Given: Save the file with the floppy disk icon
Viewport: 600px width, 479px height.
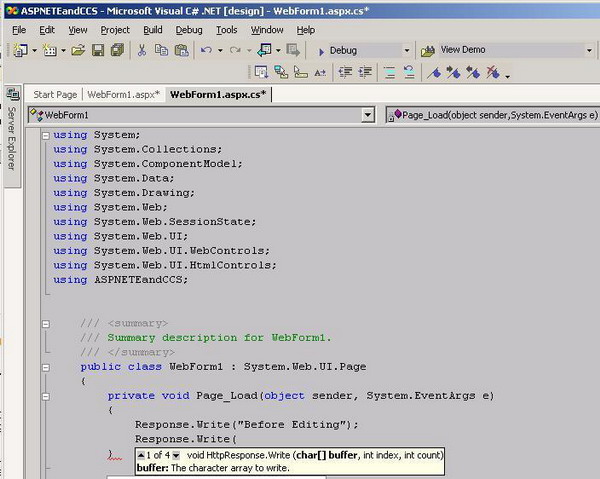Looking at the screenshot, I should point(98,50).
